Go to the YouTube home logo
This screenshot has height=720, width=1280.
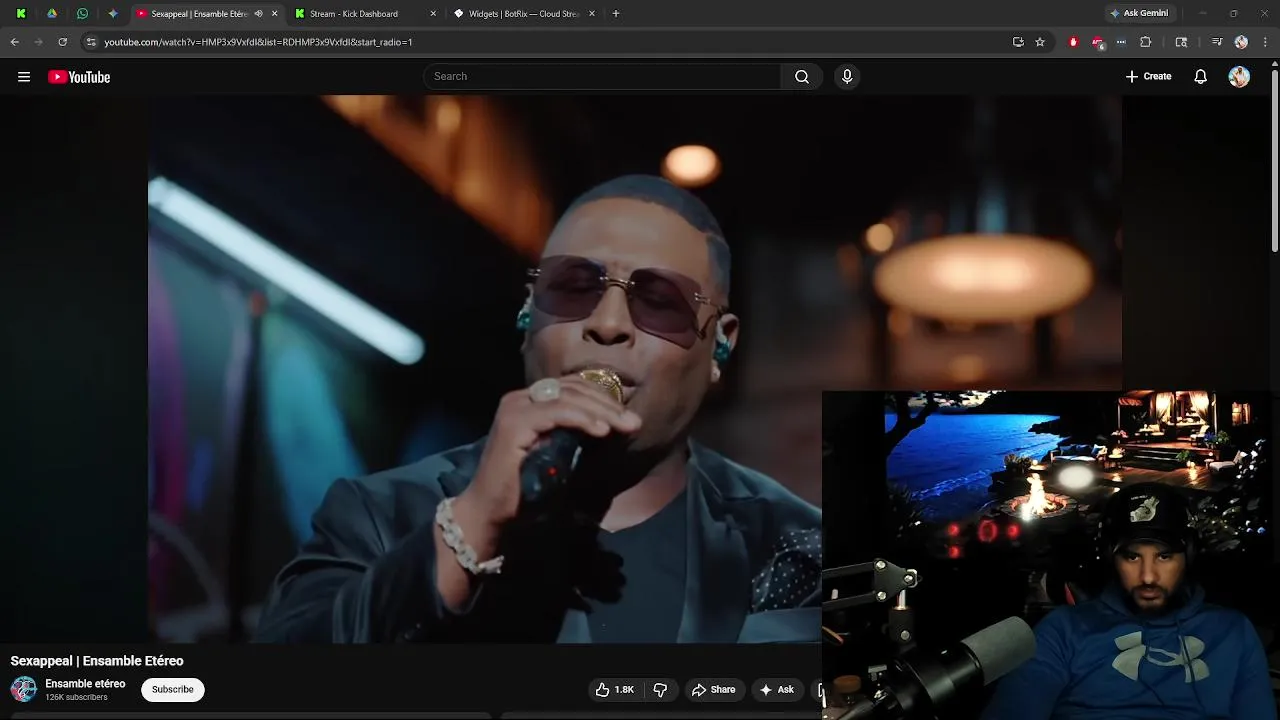click(79, 77)
